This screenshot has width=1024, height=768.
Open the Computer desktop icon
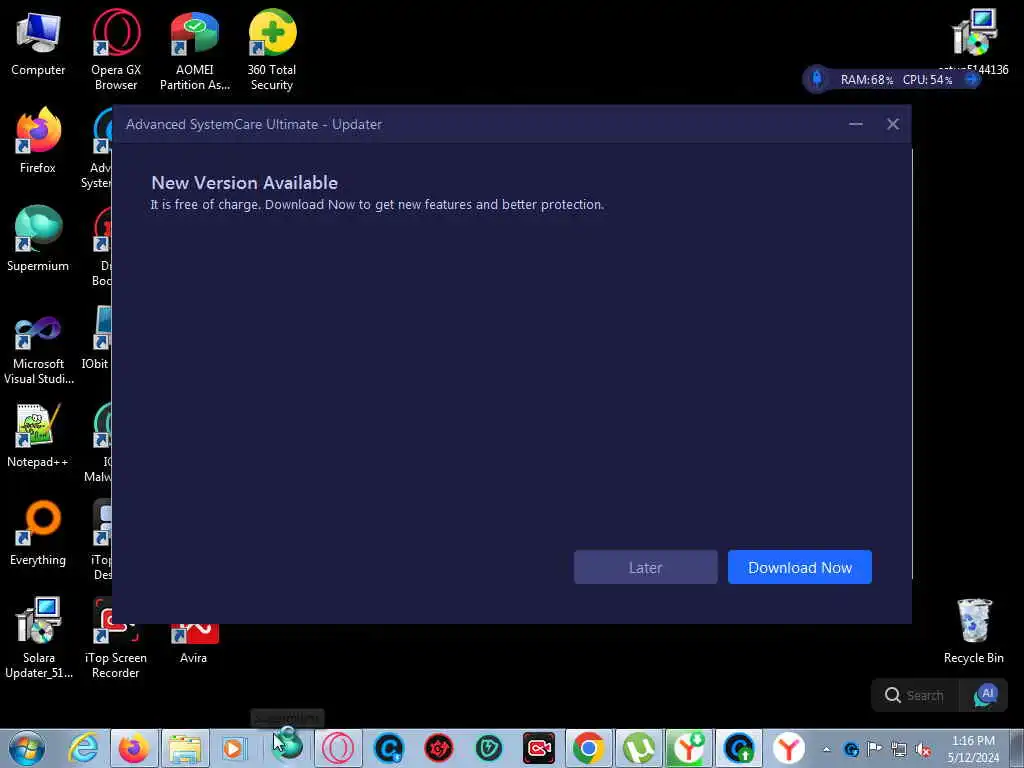pyautogui.click(x=38, y=43)
